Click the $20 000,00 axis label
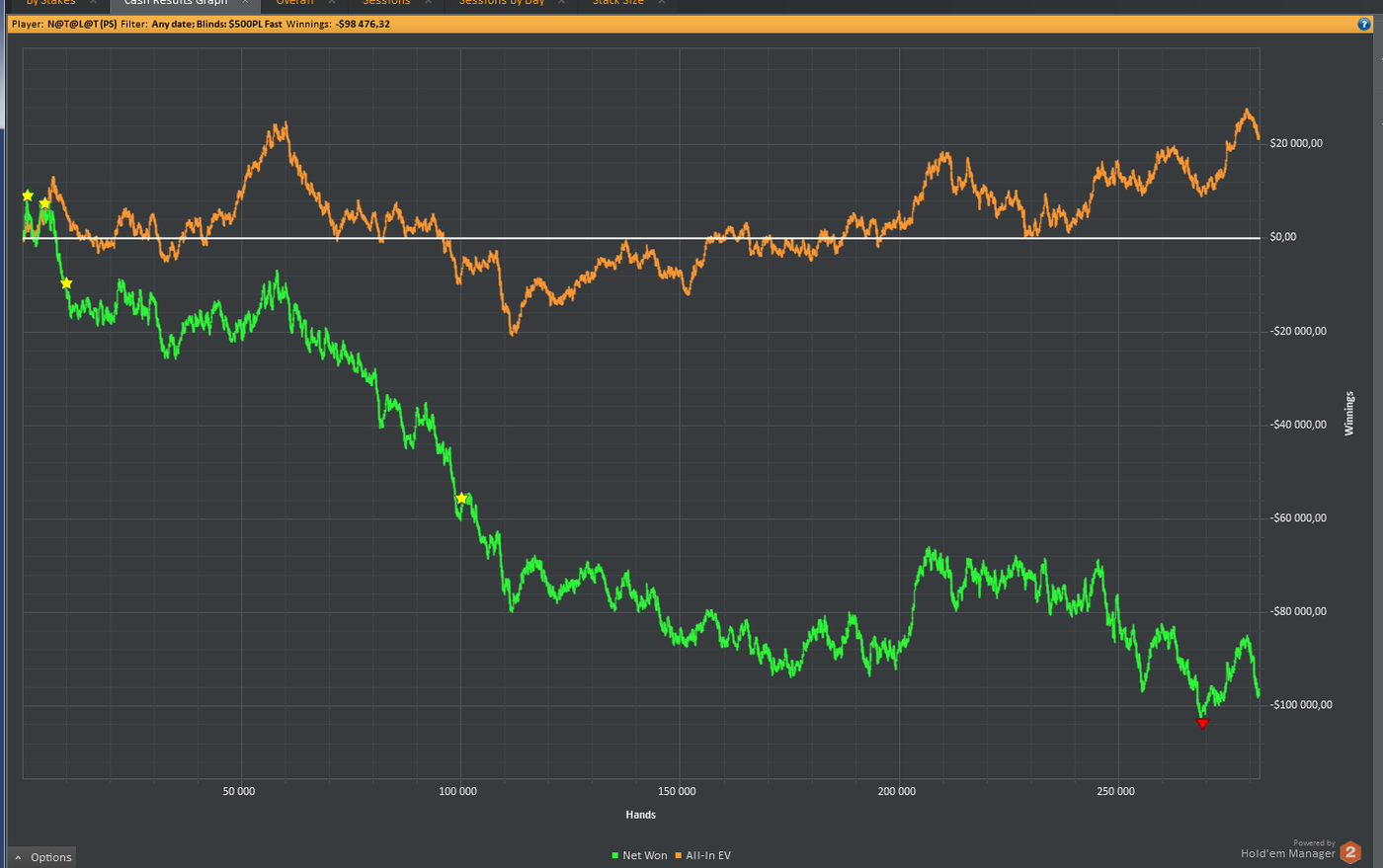The width and height of the screenshot is (1383, 868). [1296, 143]
